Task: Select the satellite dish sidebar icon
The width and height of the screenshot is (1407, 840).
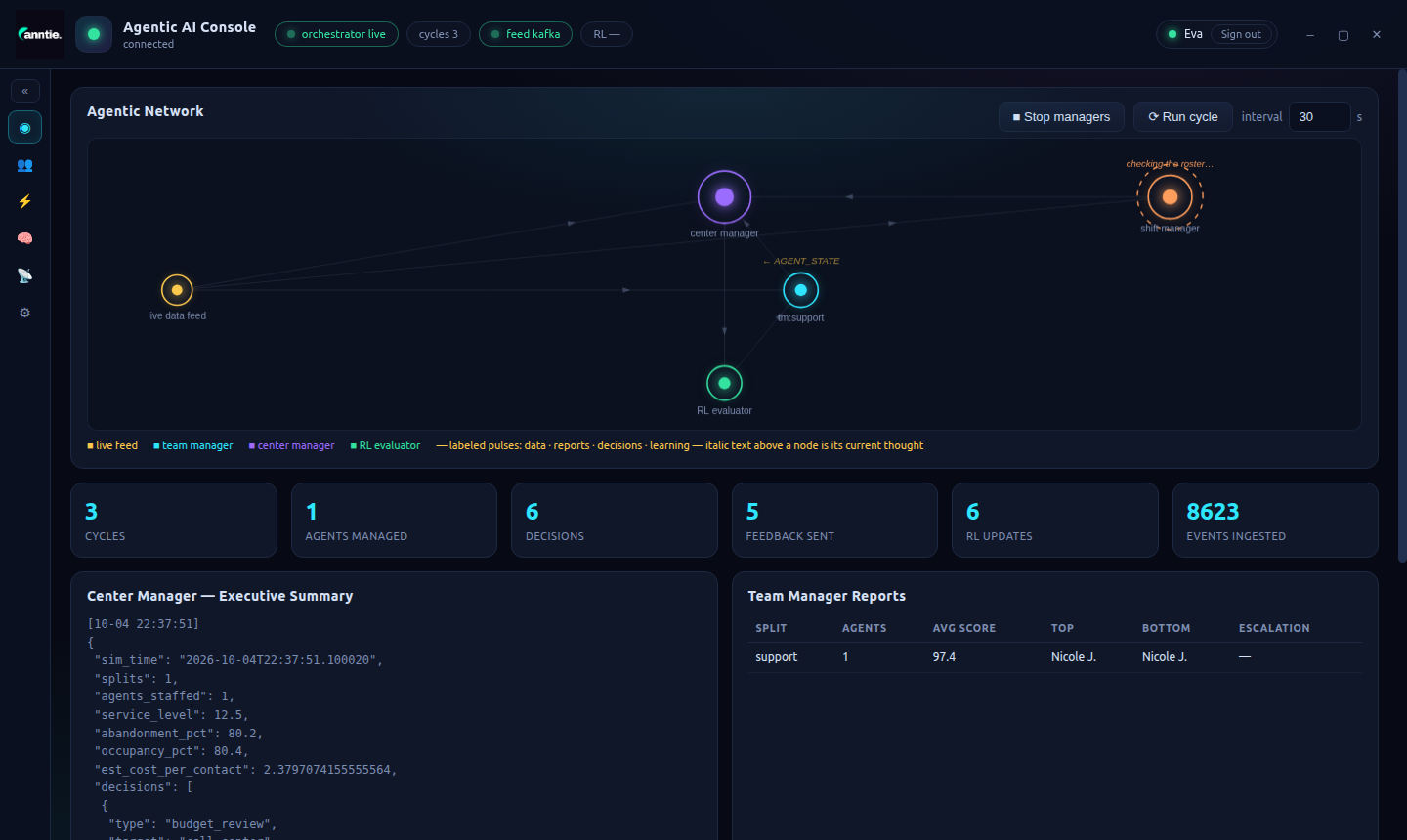Action: pyautogui.click(x=25, y=275)
